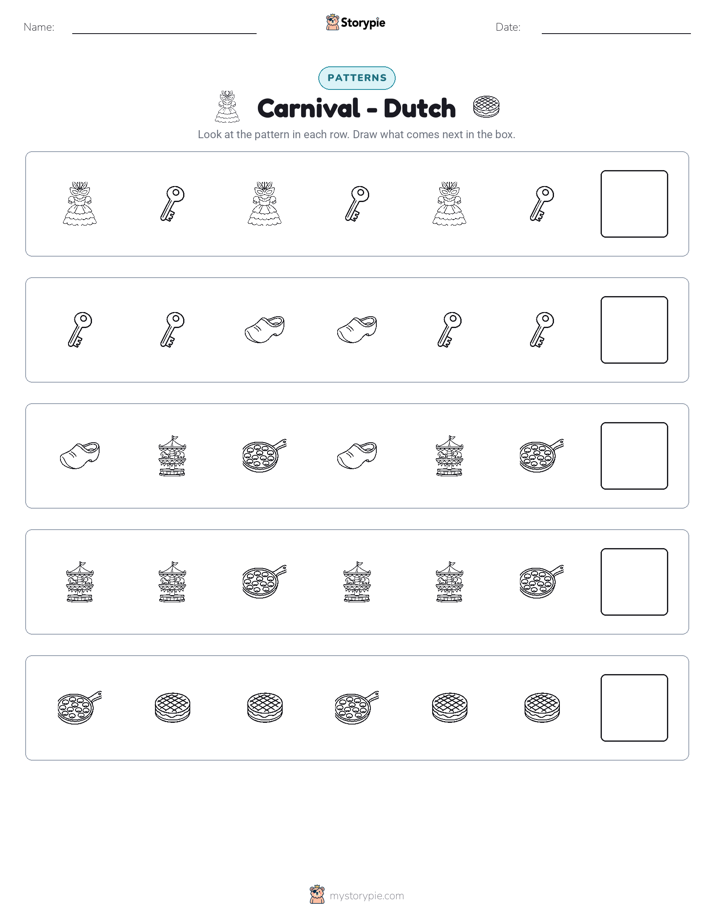Click the first wooden clog in row two
Screen dimensions: 714x924
coord(265,329)
